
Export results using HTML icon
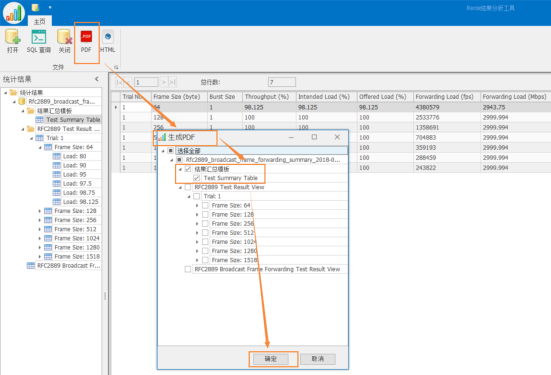tap(108, 37)
